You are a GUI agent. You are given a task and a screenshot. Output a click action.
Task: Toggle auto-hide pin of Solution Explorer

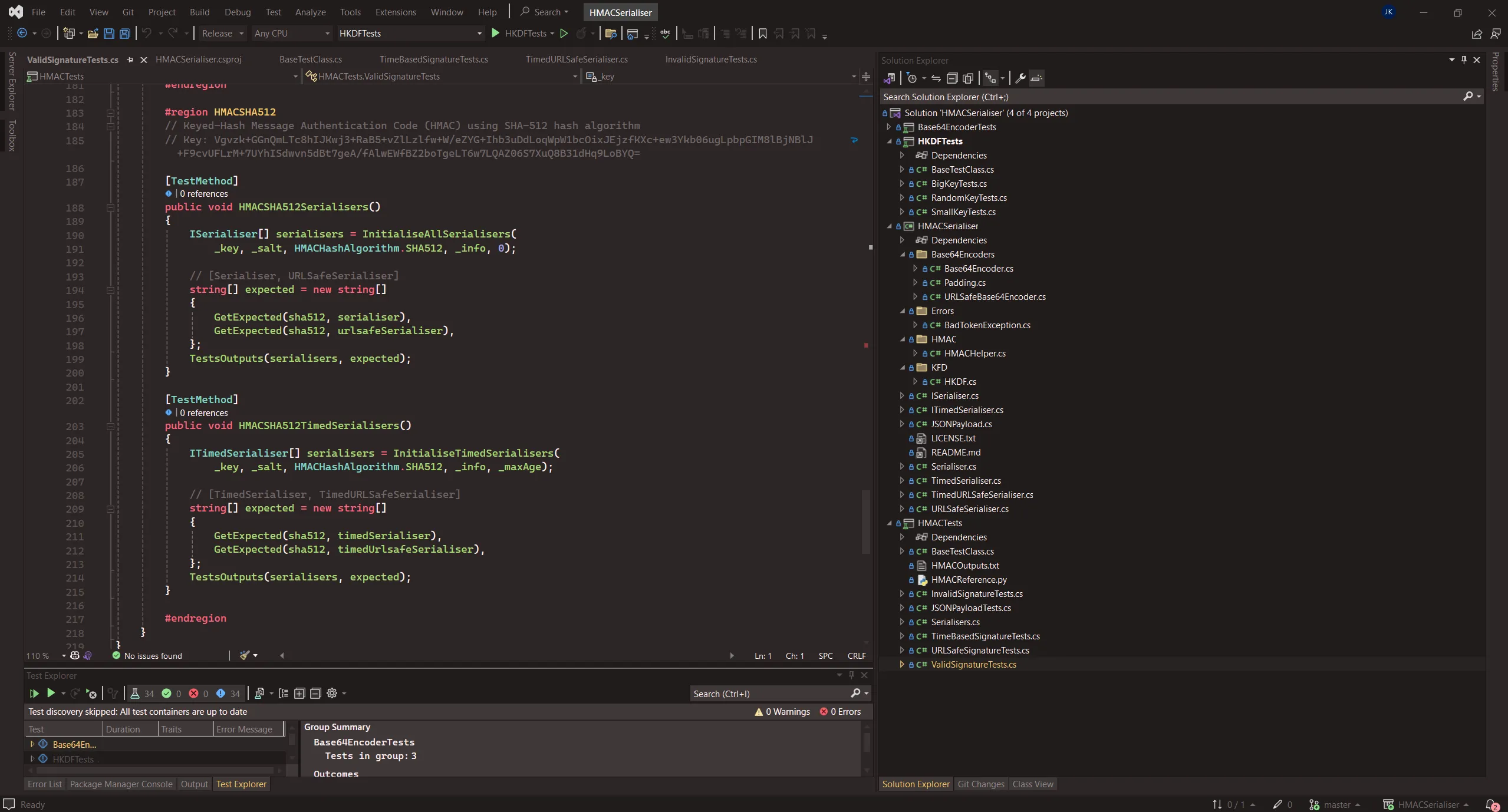[x=1464, y=60]
